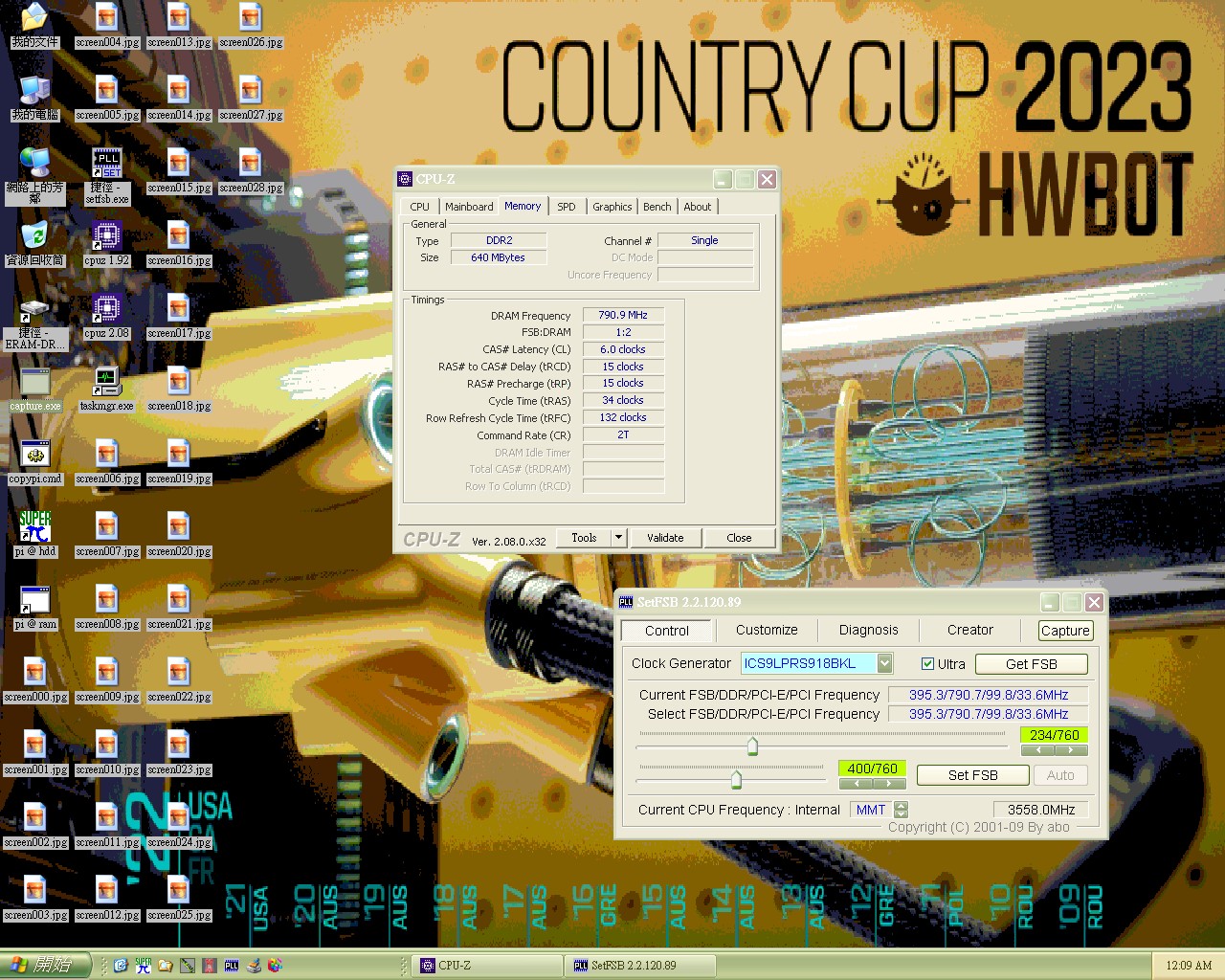Screen dimensions: 1225x980
Task: Increase the 234/760 value with right arrow
Action: pyautogui.click(x=1071, y=750)
